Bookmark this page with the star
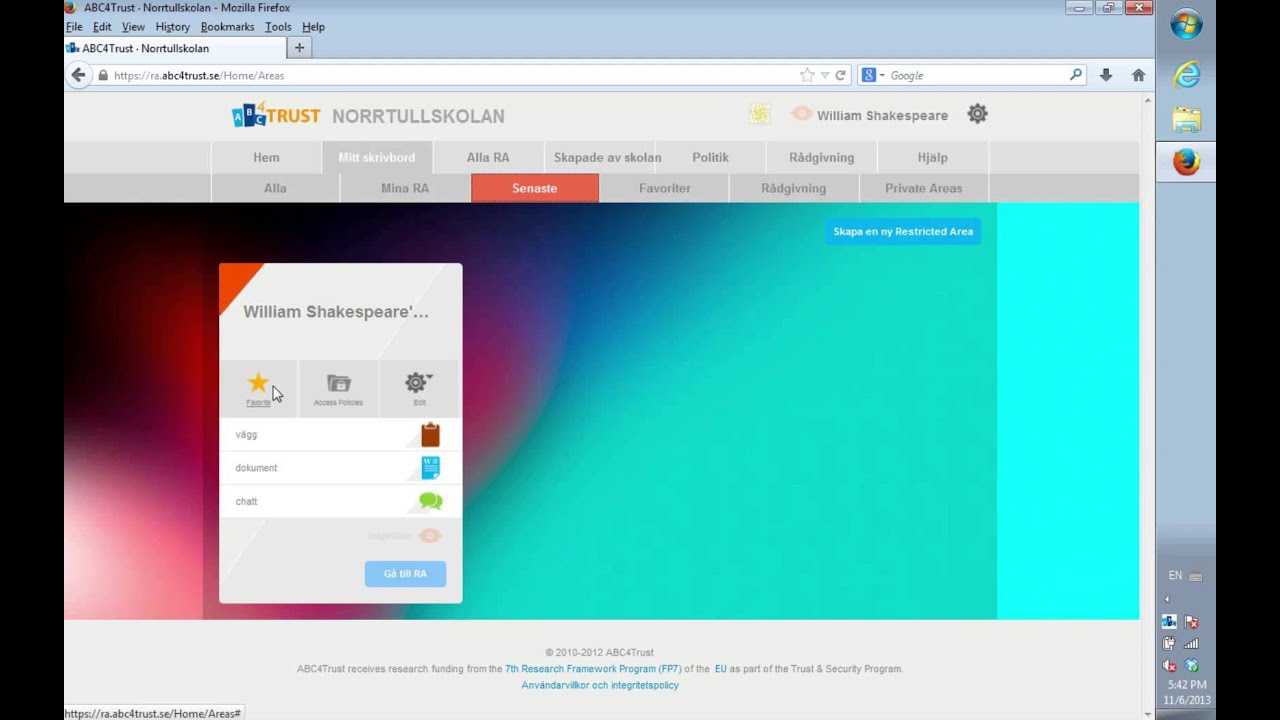1280x720 pixels. coord(807,75)
